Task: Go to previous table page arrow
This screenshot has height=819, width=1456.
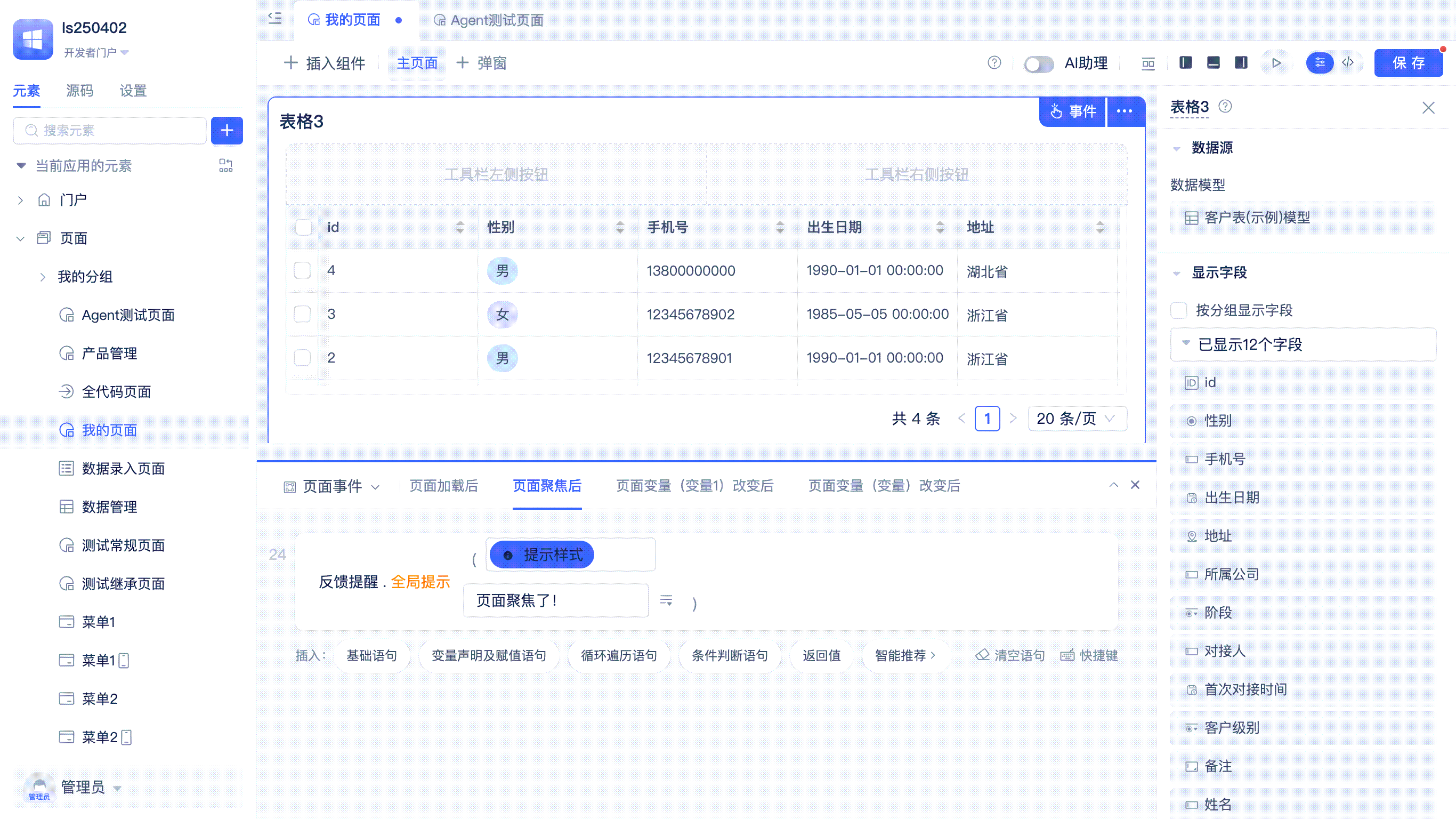Action: 962,419
